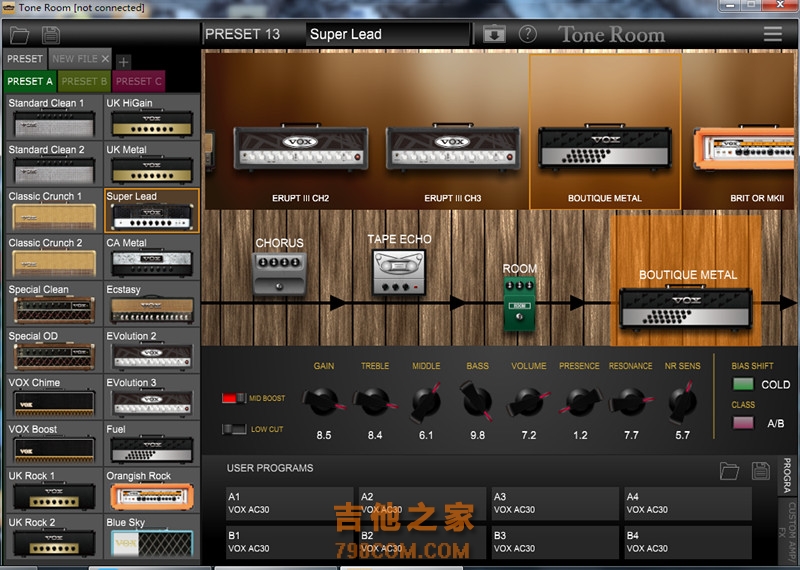Load the Ecstasy preset
This screenshot has width=800, height=570.
coord(152,304)
